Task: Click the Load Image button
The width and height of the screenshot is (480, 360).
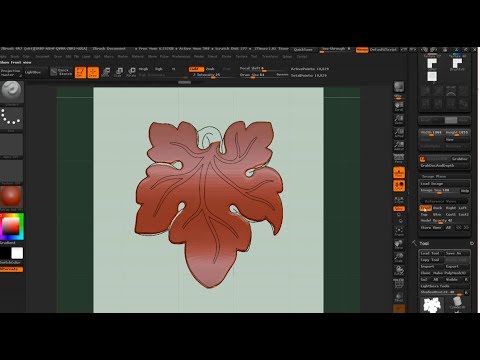Action: point(444,183)
